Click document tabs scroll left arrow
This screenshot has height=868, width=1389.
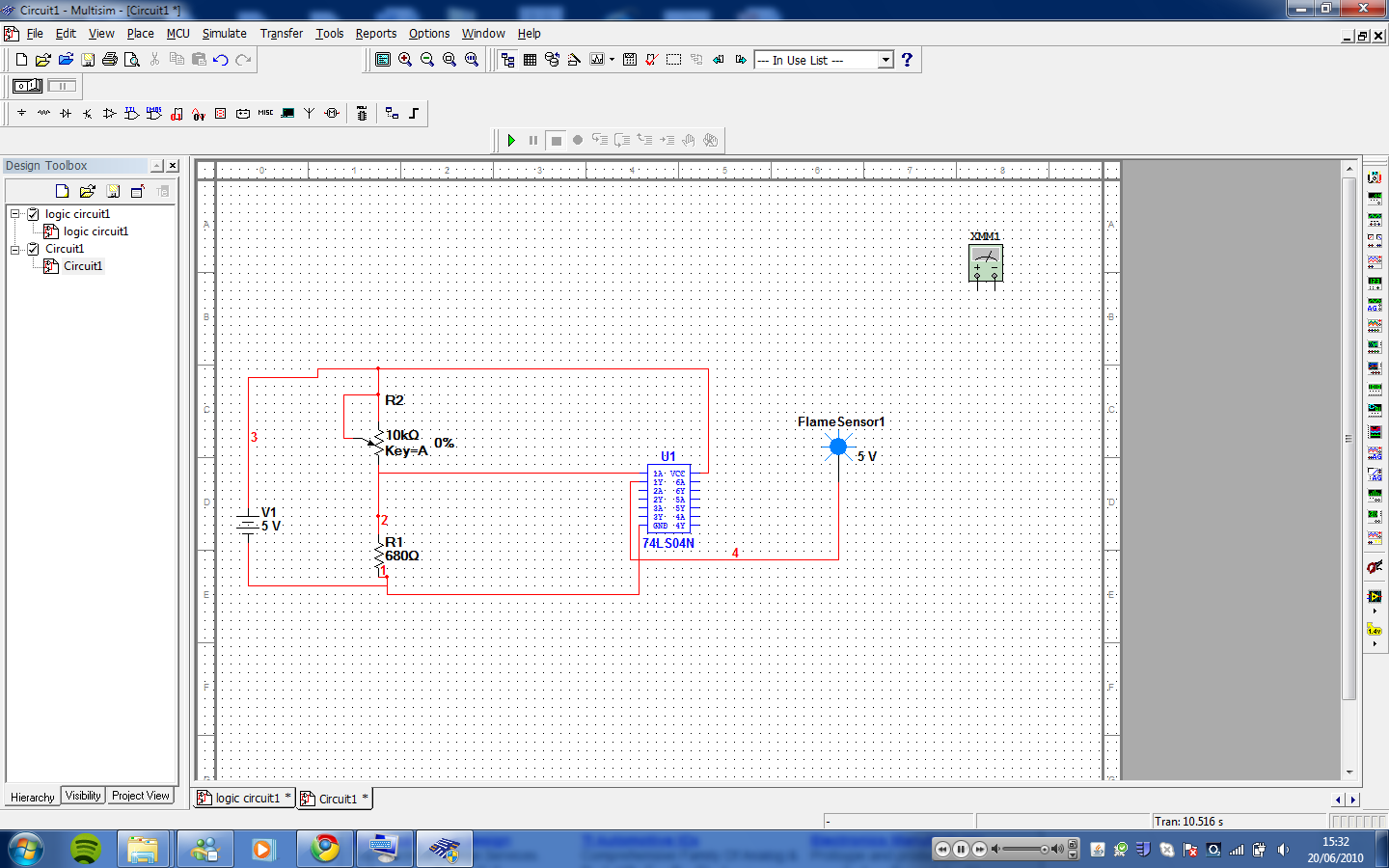coord(1338,800)
